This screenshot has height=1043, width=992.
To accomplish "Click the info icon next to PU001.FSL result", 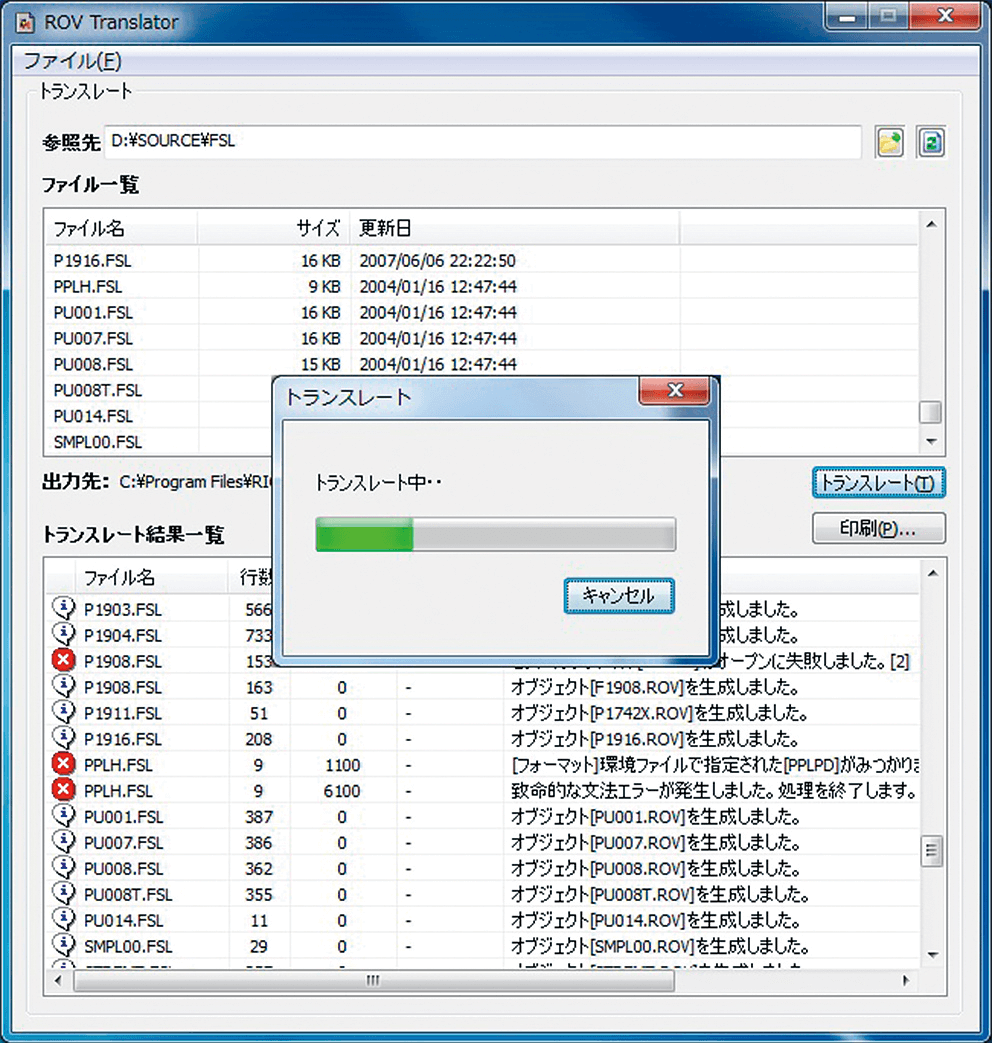I will pos(63,817).
